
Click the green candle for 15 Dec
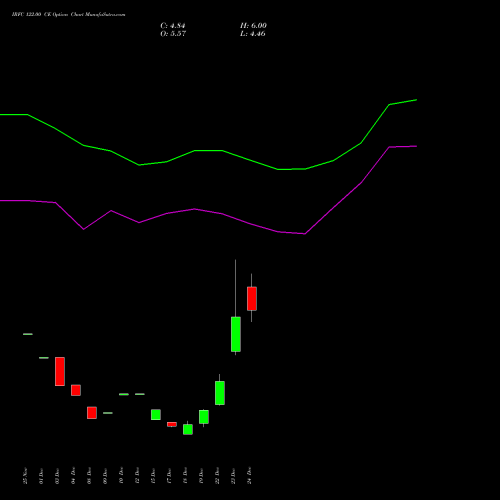click(x=156, y=415)
